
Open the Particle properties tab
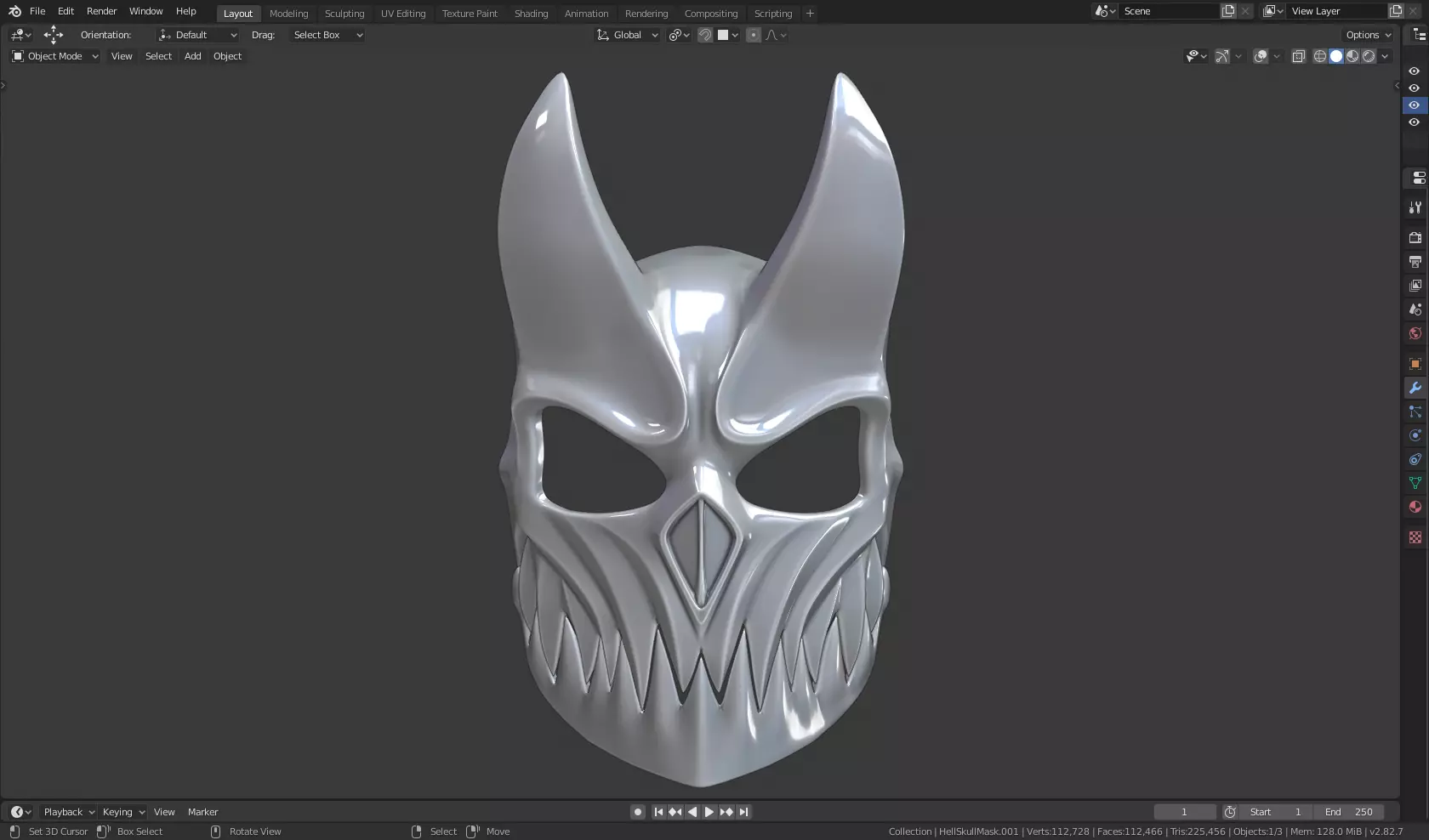(x=1415, y=411)
